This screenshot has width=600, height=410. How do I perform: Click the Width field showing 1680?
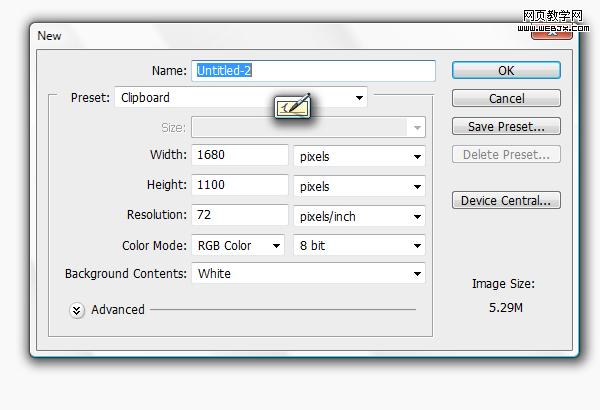click(x=240, y=155)
